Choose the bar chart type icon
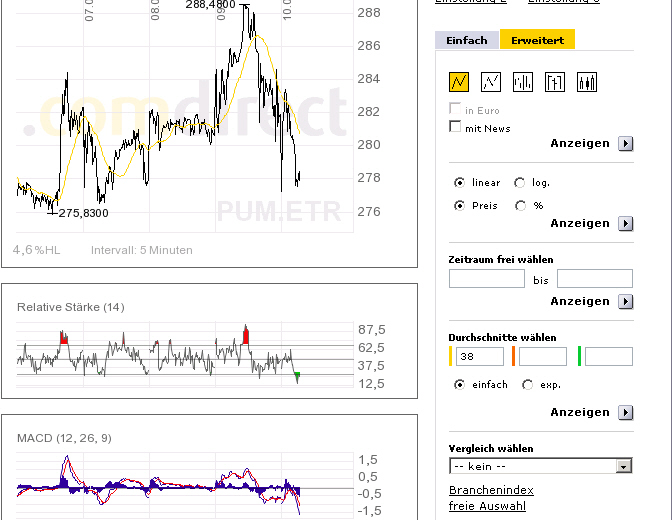 [523, 82]
